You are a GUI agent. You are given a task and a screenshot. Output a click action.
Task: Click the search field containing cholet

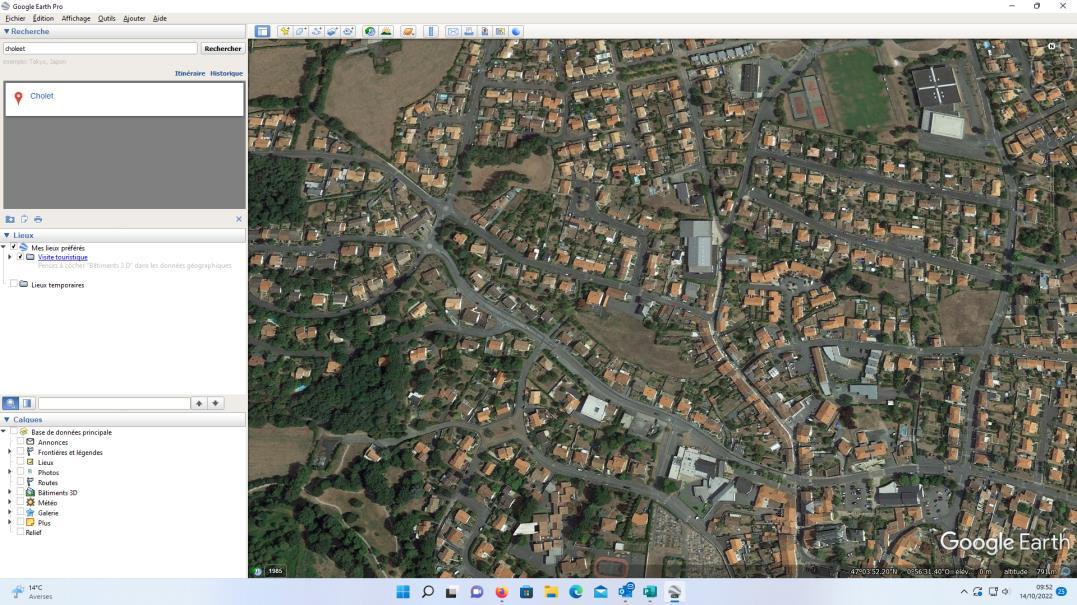100,49
